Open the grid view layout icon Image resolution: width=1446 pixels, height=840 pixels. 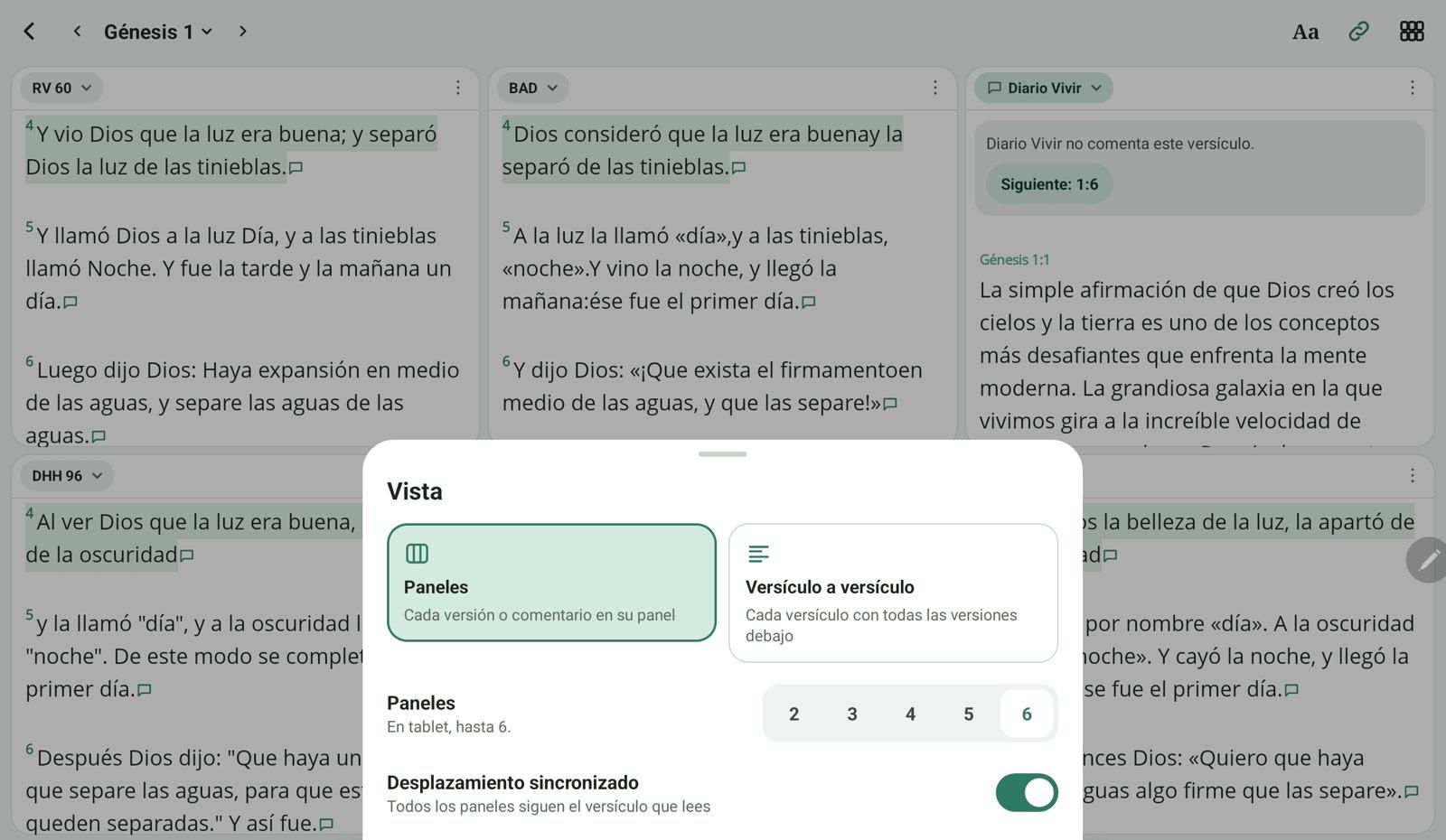point(1412,32)
